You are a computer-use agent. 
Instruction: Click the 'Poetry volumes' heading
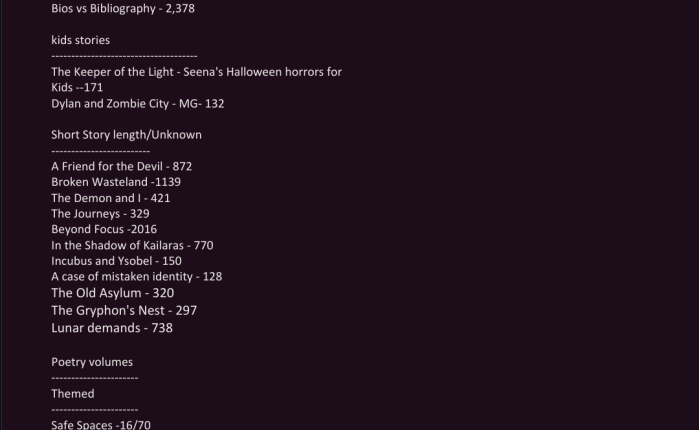92,362
